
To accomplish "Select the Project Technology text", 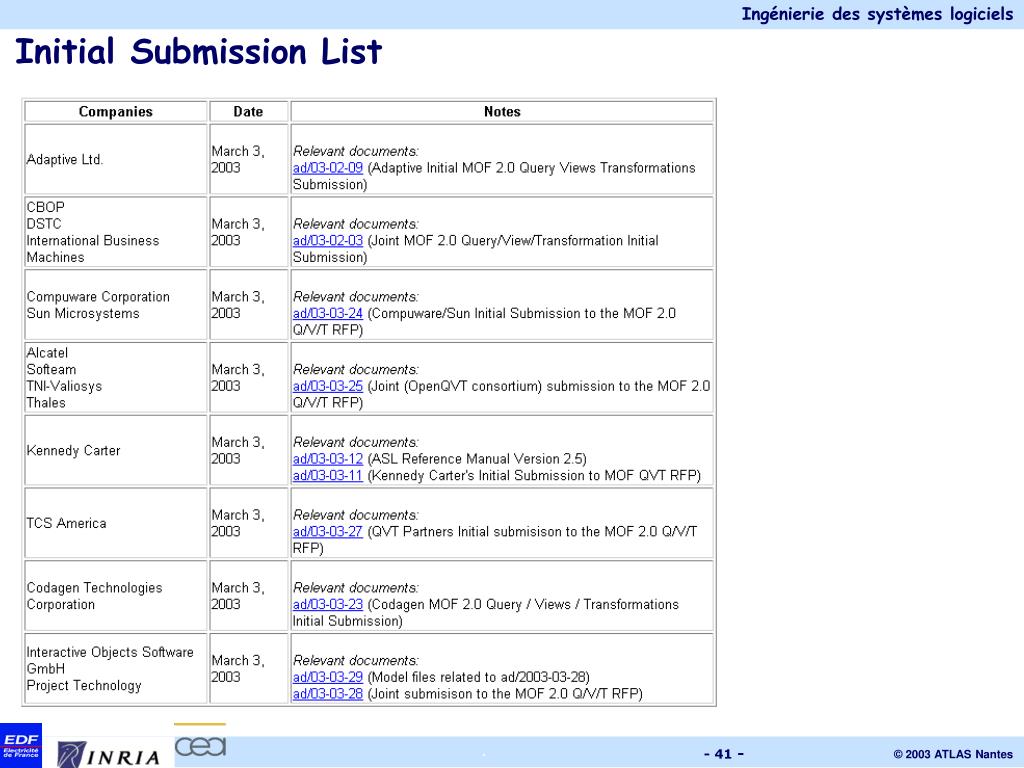I will [x=84, y=686].
